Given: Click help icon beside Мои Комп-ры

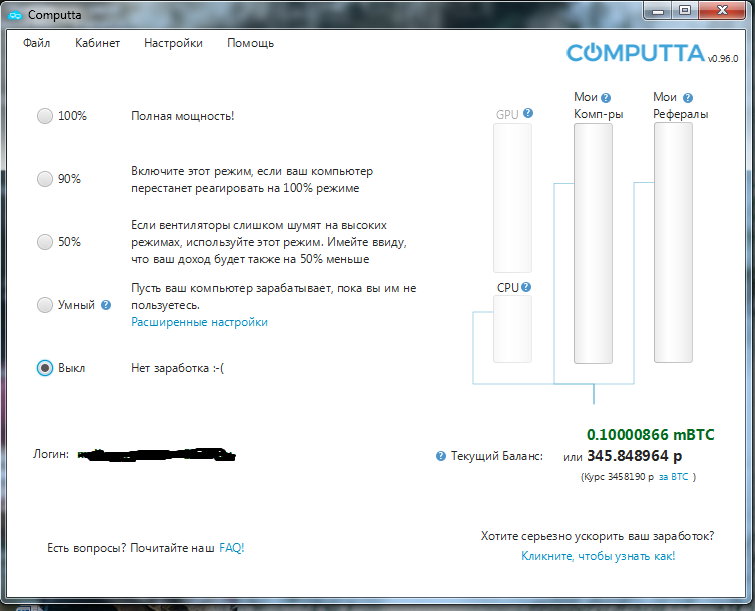Looking at the screenshot, I should pyautogui.click(x=606, y=98).
